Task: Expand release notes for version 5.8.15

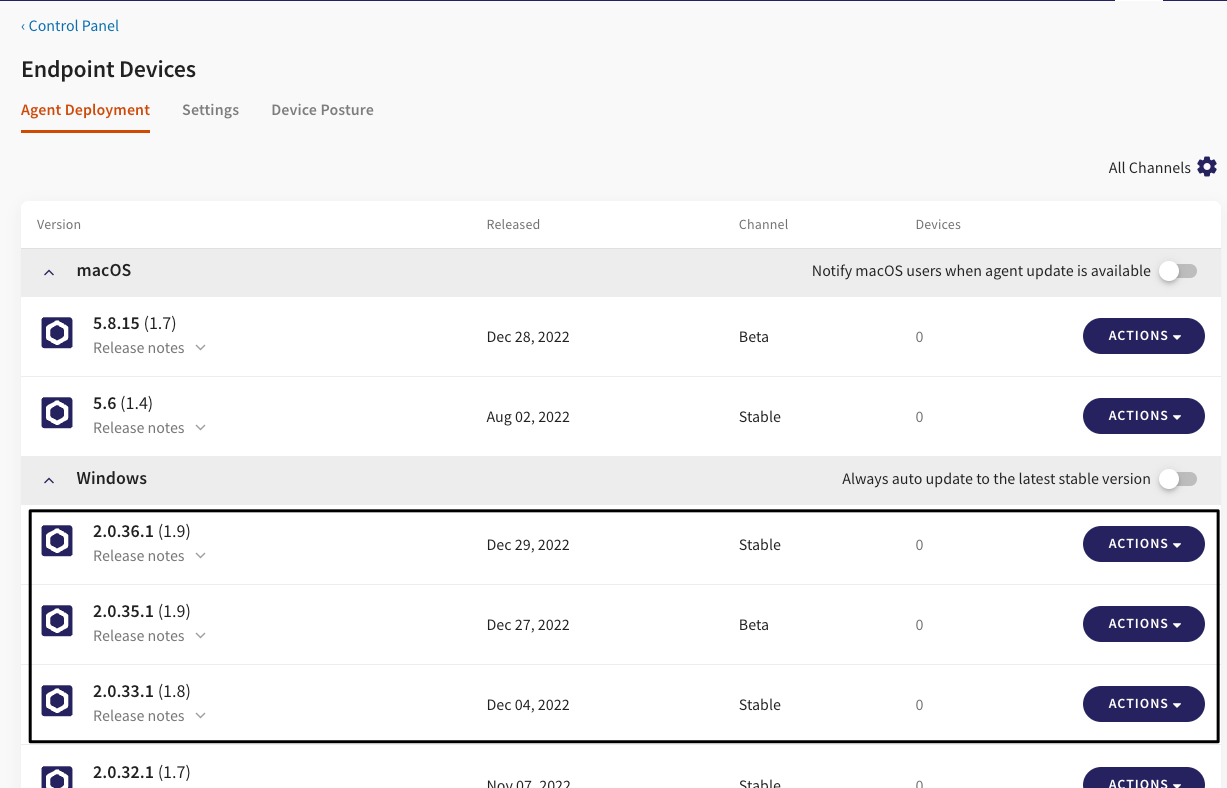Action: 149,348
